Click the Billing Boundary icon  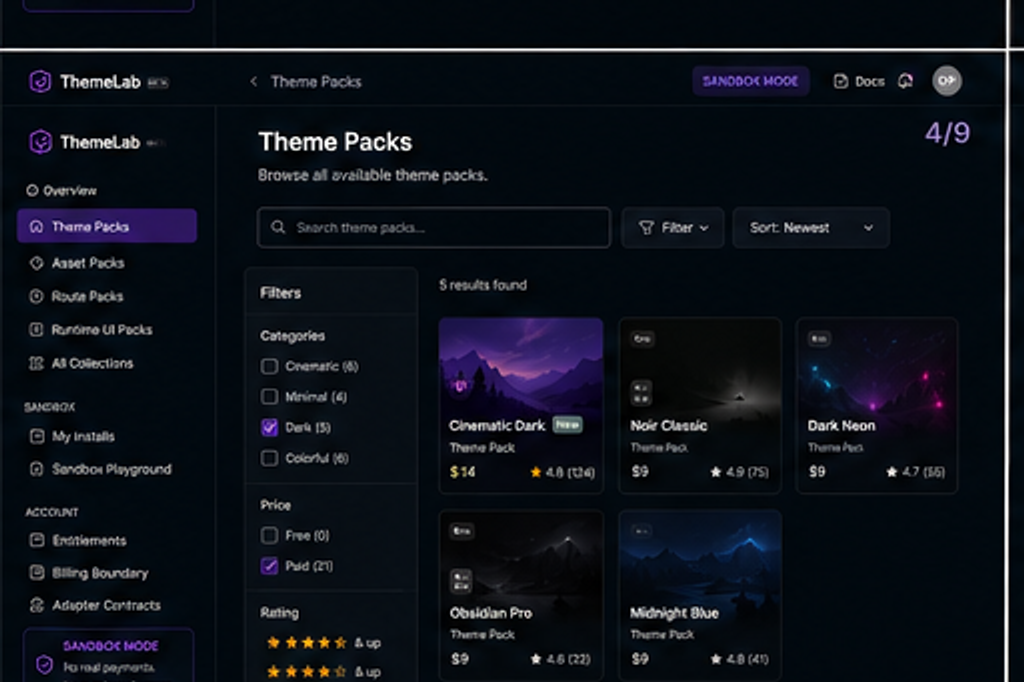point(37,572)
